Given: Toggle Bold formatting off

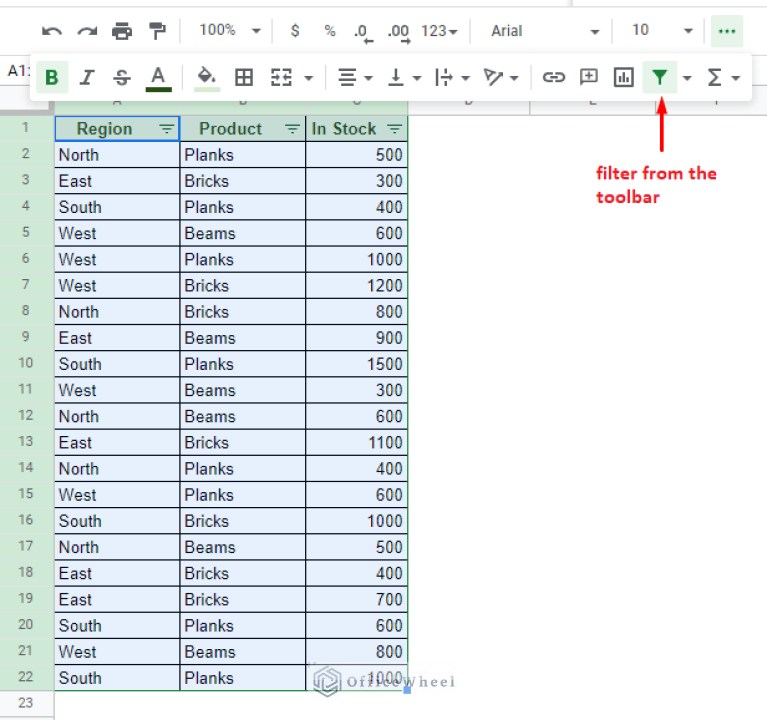Looking at the screenshot, I should 52,77.
